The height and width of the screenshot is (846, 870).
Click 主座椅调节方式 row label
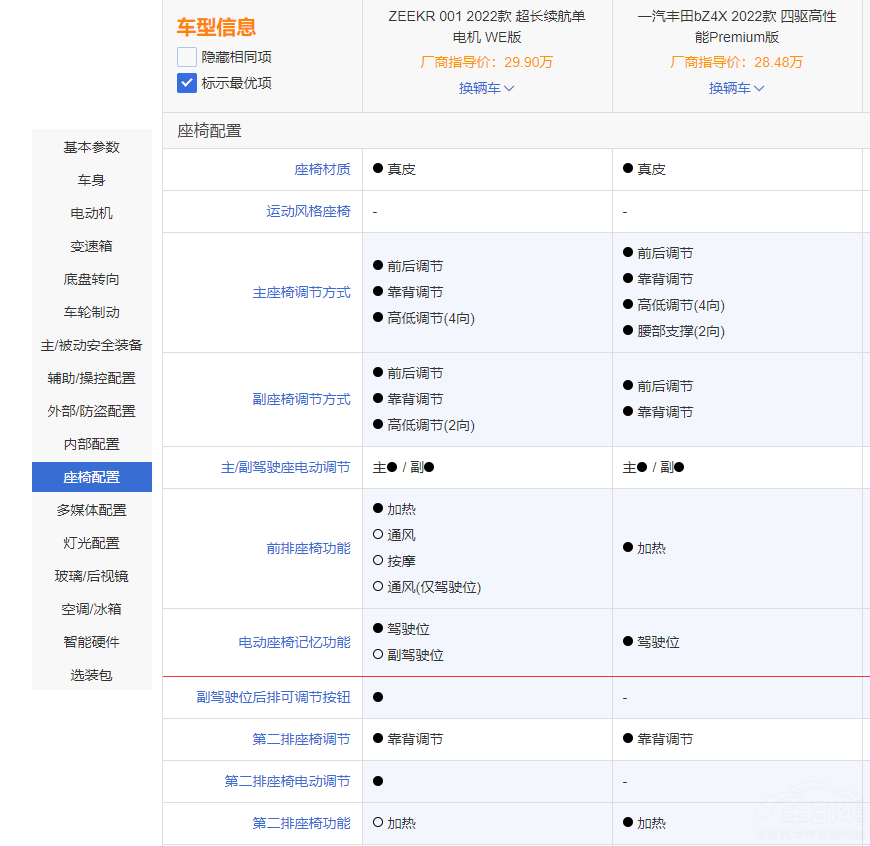click(301, 293)
